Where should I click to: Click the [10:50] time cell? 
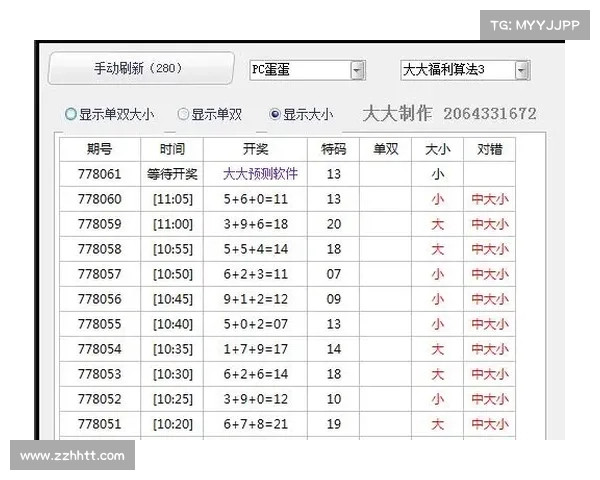point(172,274)
